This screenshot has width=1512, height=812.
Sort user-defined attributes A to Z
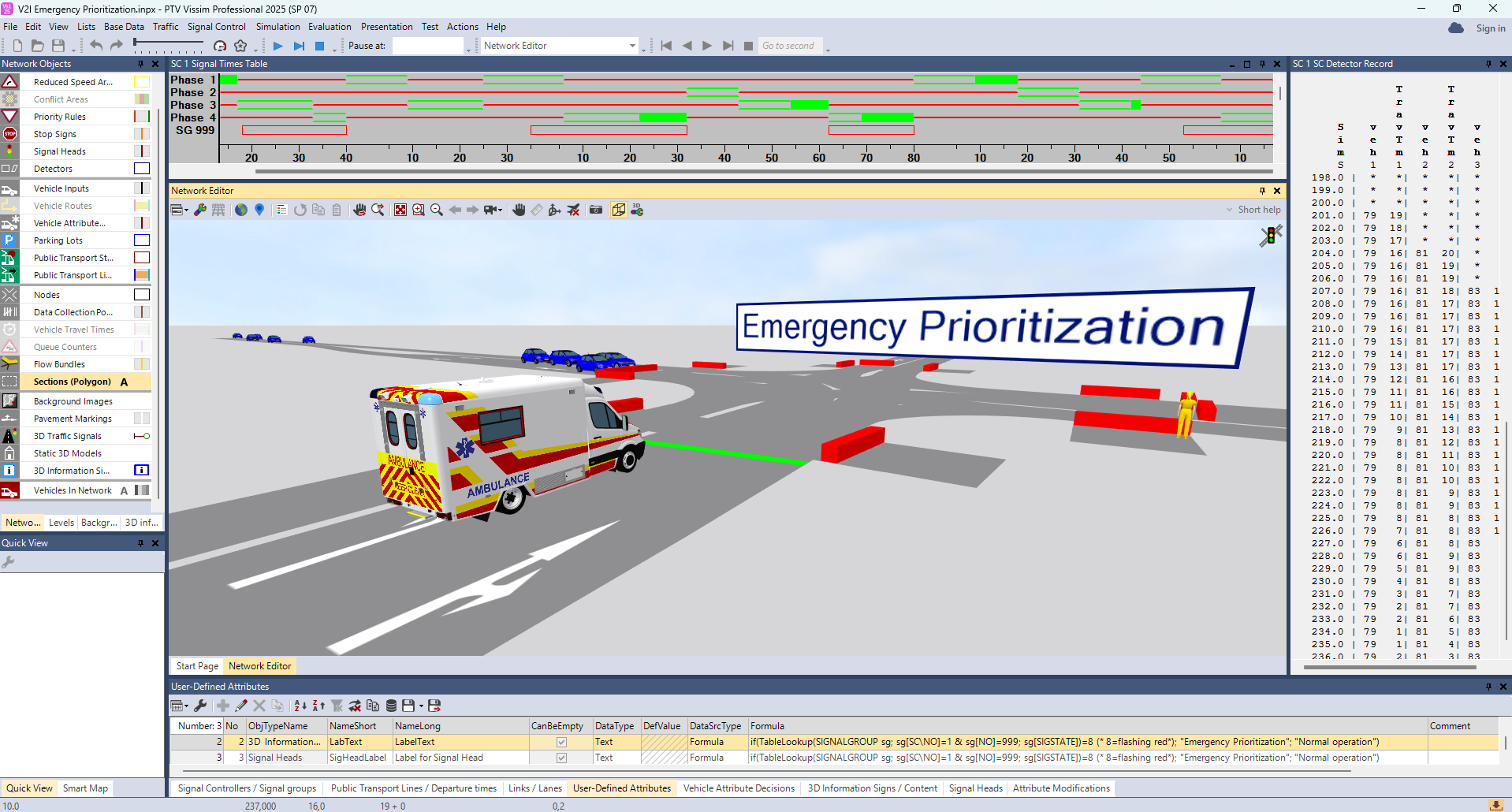point(300,706)
